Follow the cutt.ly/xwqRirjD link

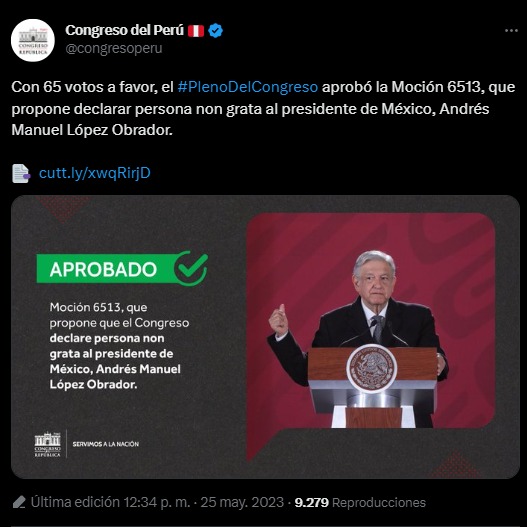click(94, 173)
